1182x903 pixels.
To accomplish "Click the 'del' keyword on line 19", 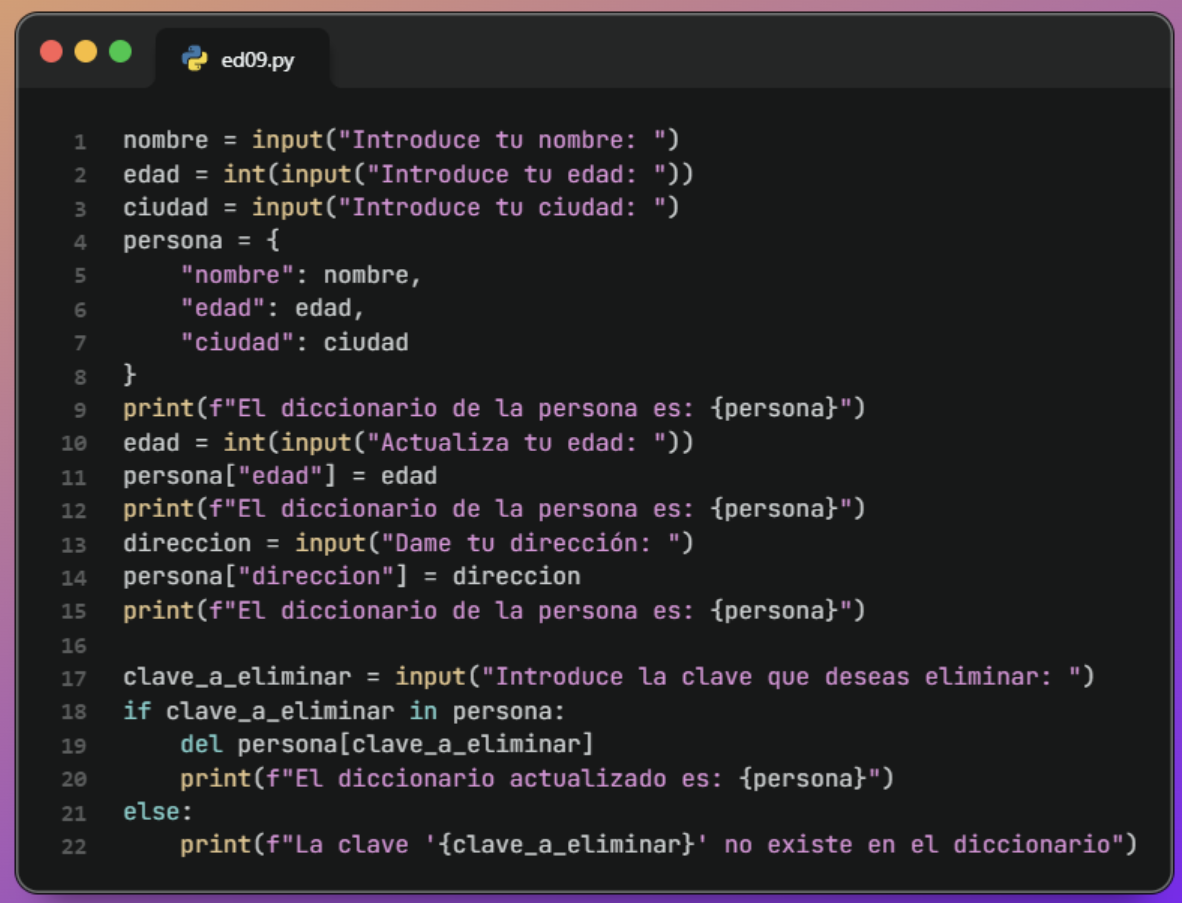I will point(201,744).
